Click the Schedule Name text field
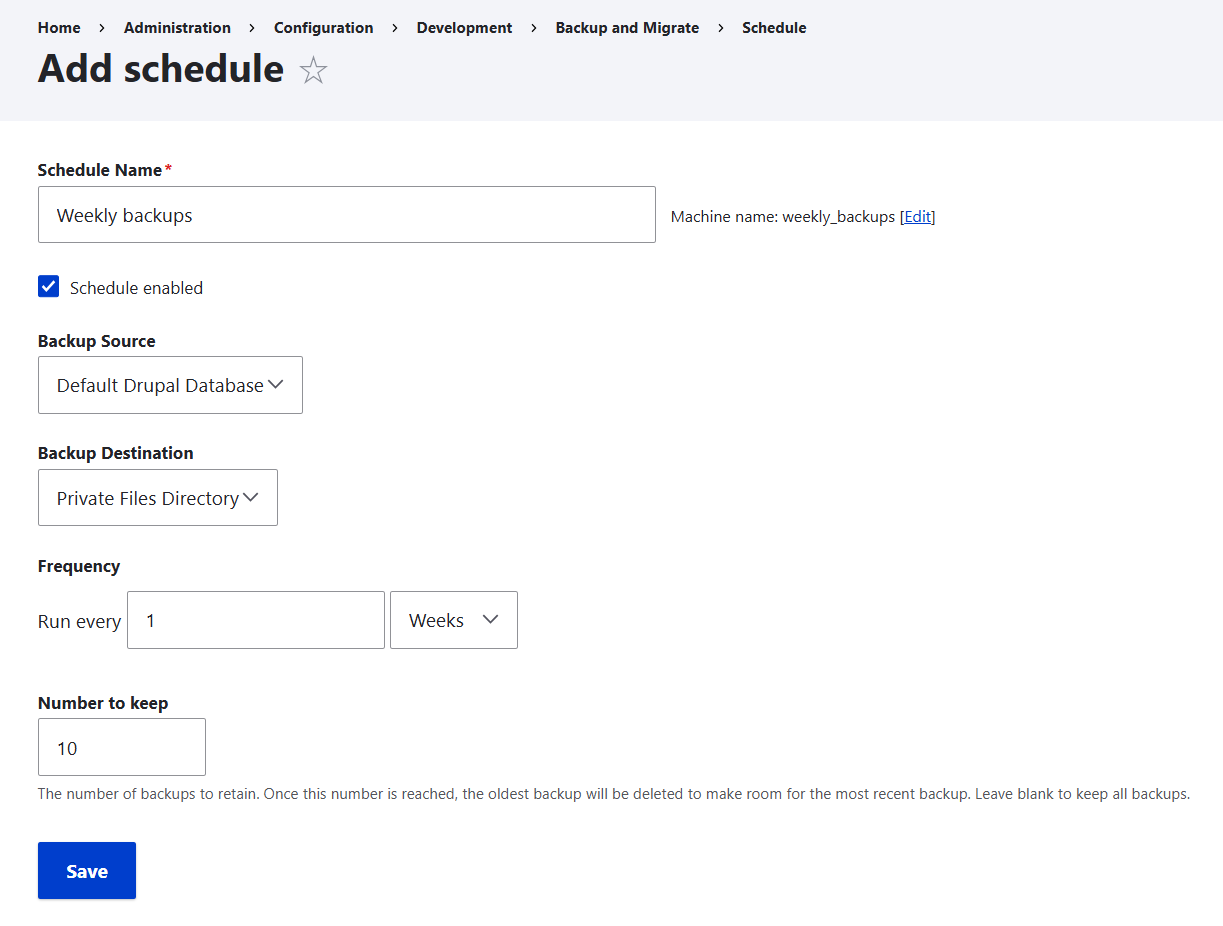The image size is (1223, 926). coord(346,214)
